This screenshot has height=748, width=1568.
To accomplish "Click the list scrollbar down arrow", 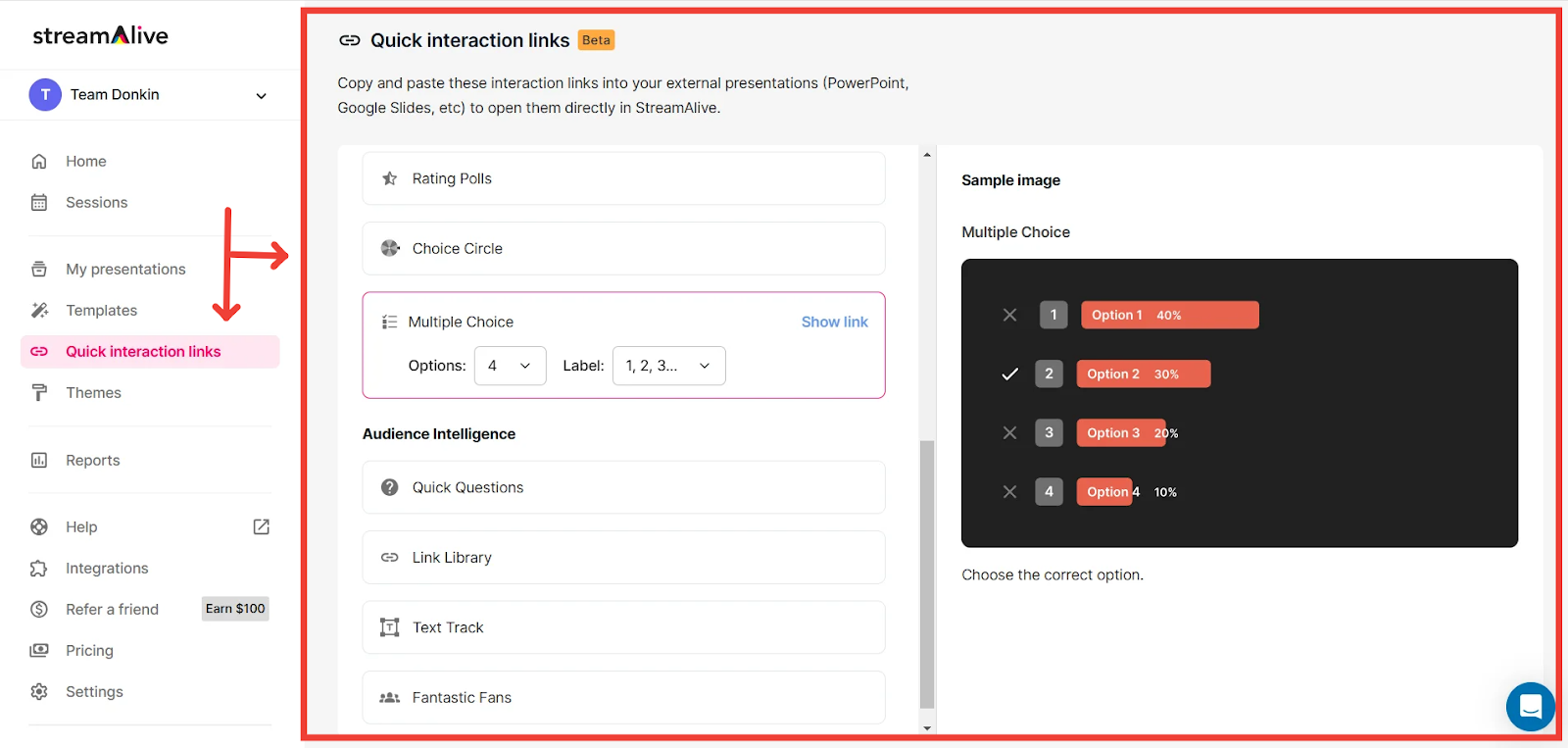I will pos(927,728).
